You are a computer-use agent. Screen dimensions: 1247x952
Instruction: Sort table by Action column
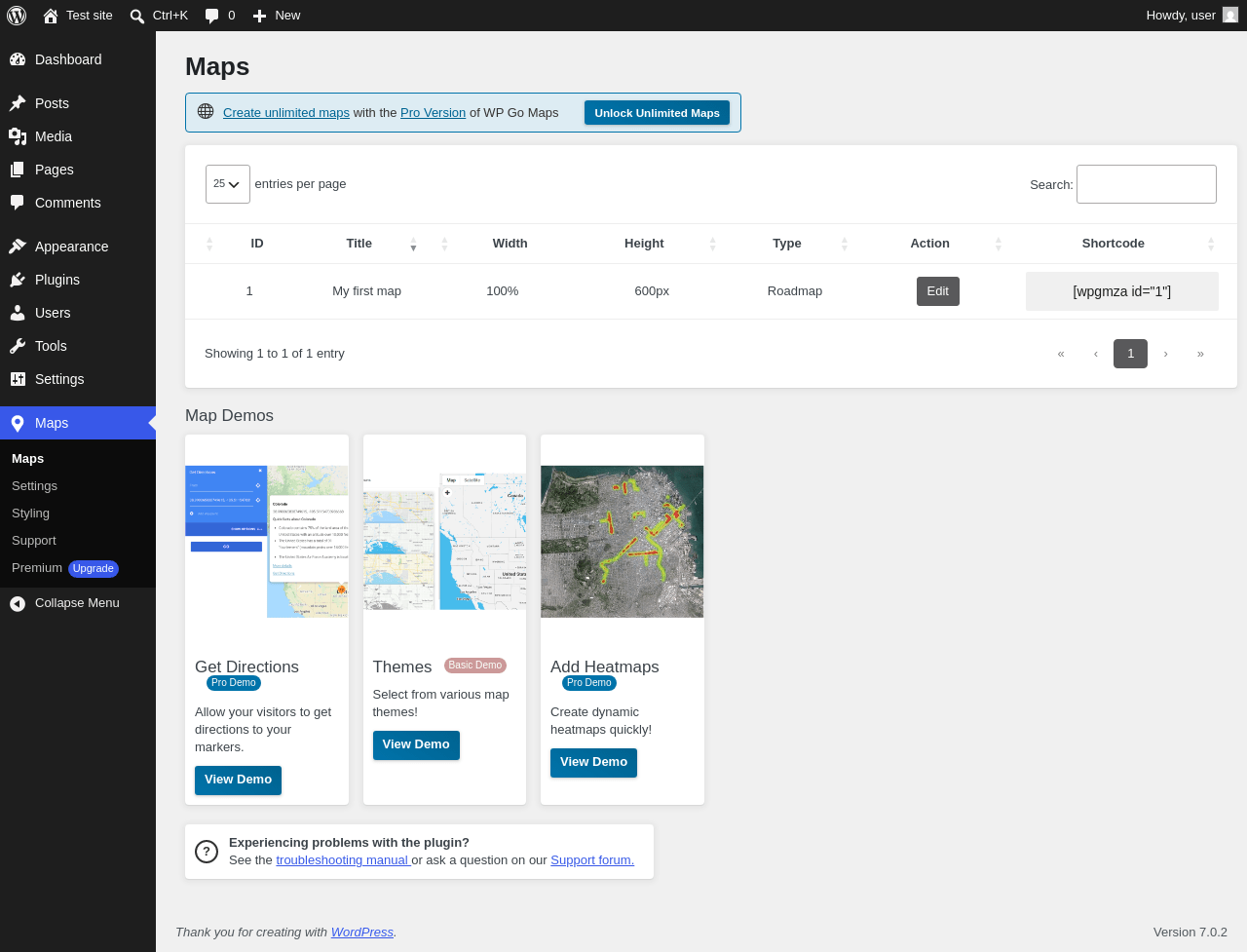coord(930,244)
